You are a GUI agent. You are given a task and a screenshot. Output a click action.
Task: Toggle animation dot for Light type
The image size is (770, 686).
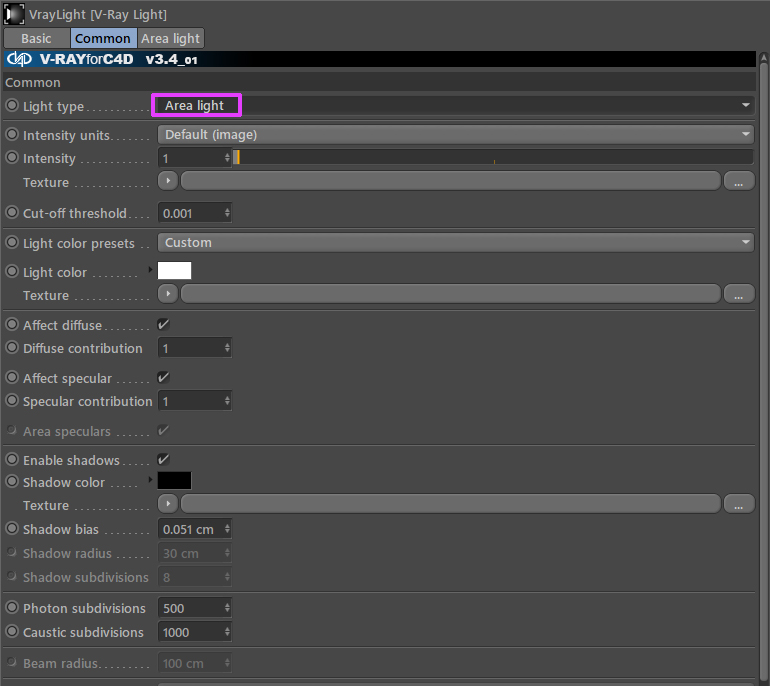pyautogui.click(x=12, y=105)
